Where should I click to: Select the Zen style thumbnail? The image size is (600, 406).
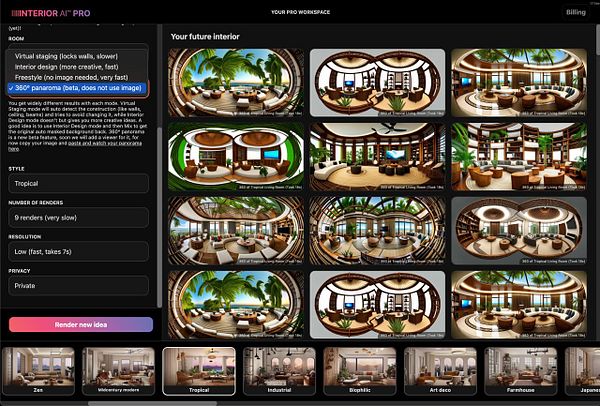pos(38,370)
